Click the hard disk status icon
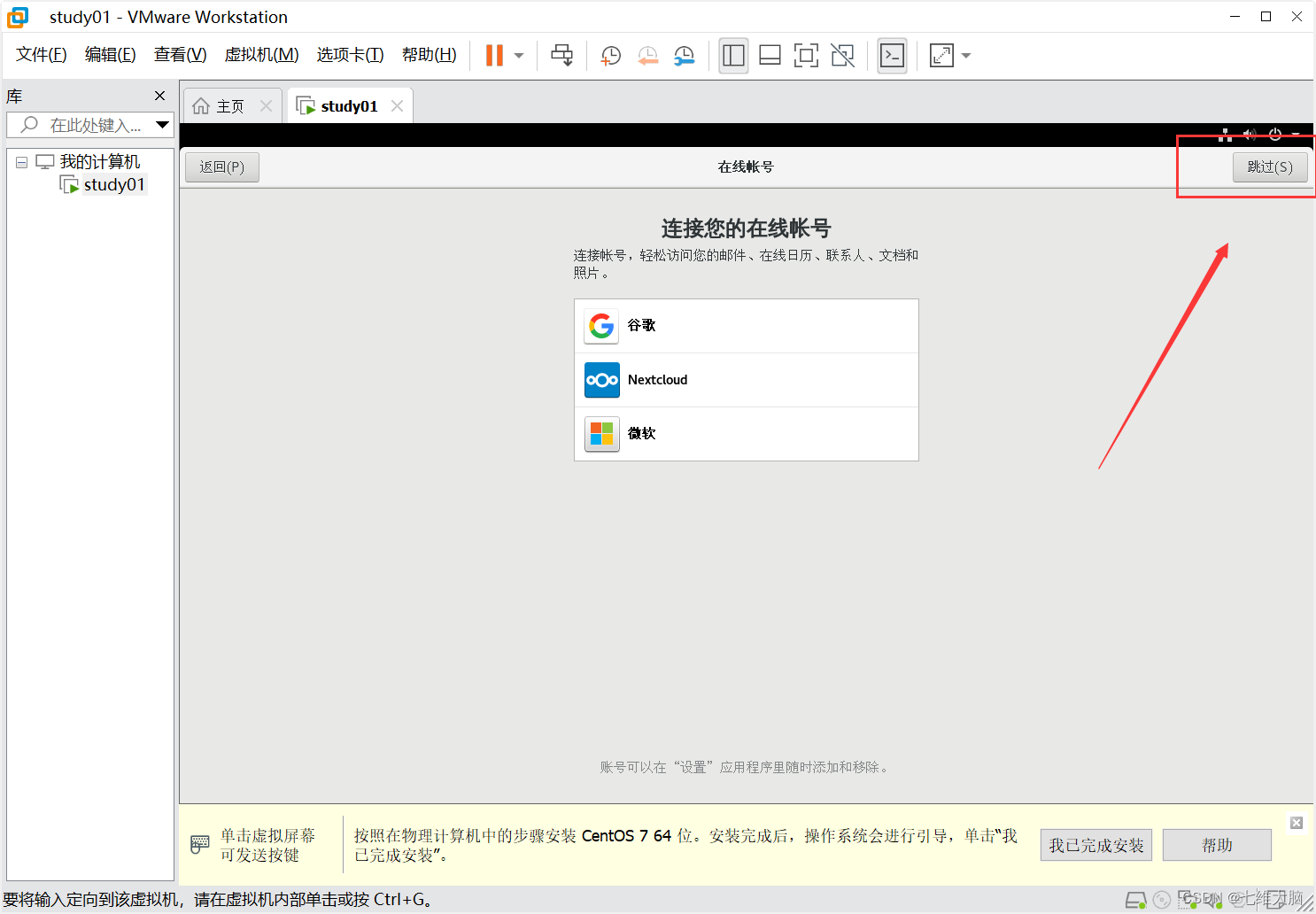This screenshot has width=1316, height=914. coord(1135,901)
